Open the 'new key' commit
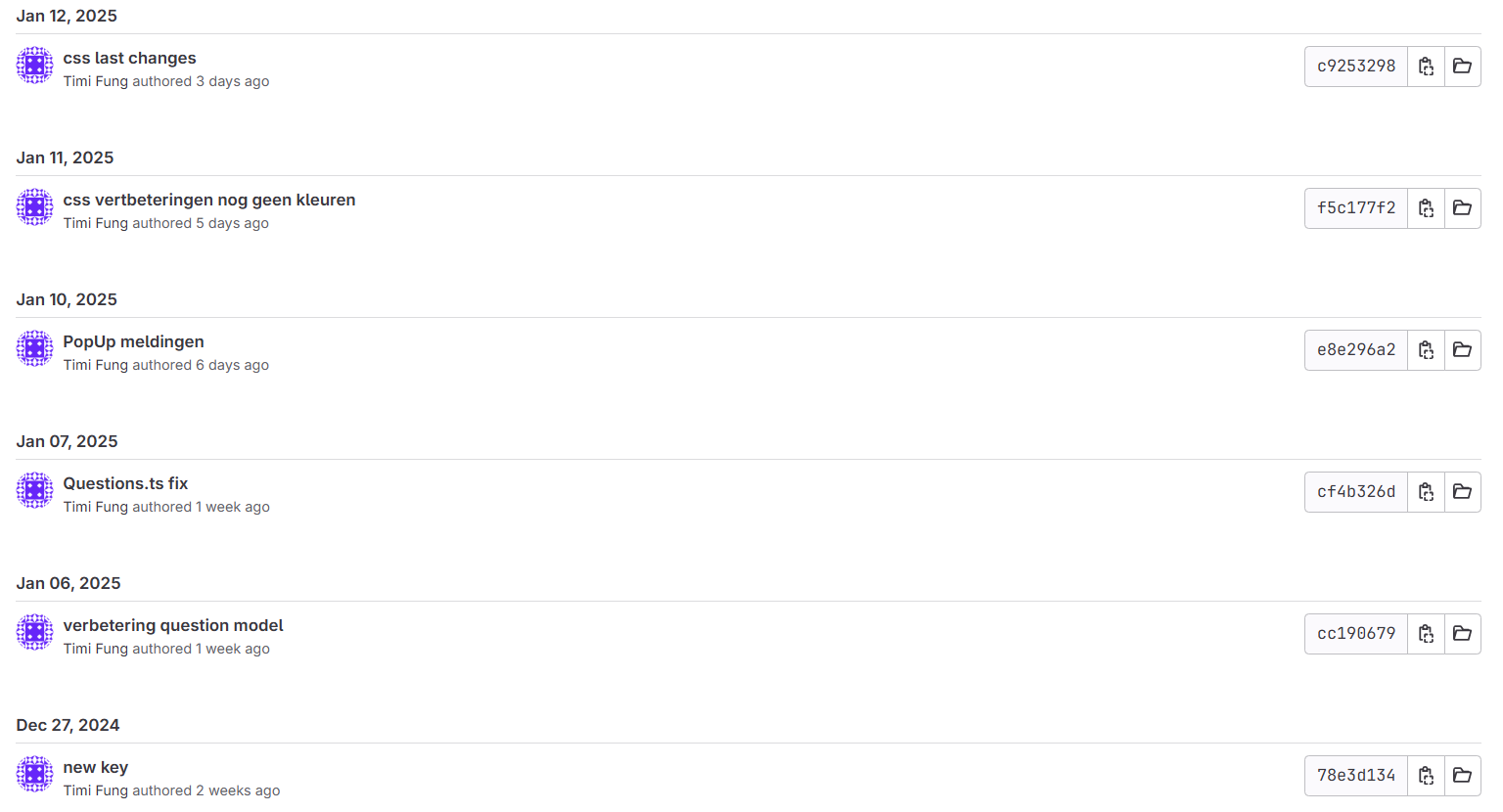 (x=95, y=768)
